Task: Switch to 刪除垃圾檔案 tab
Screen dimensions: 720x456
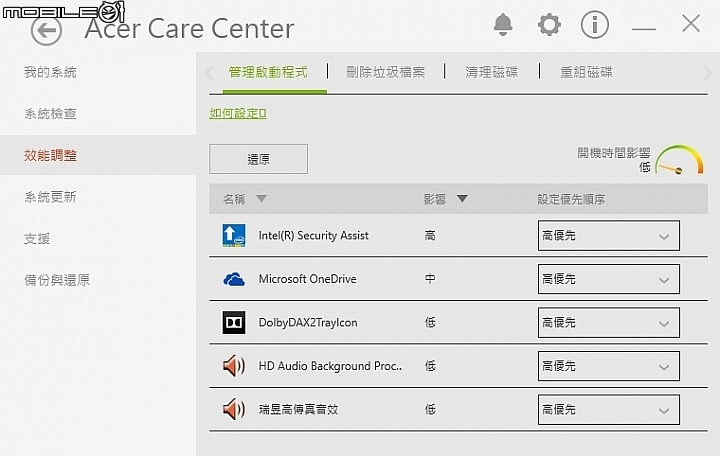Action: point(386,72)
